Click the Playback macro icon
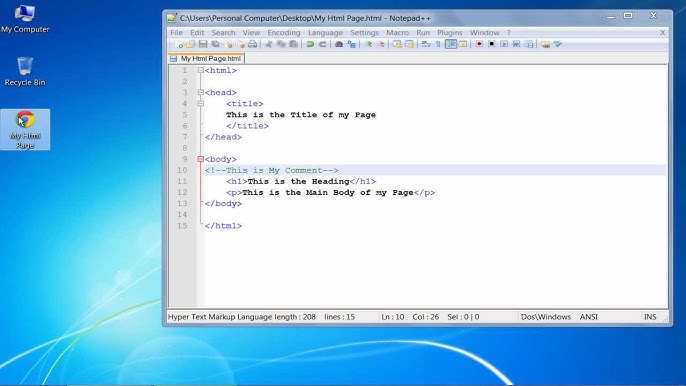This screenshot has width=686, height=386. [504, 44]
